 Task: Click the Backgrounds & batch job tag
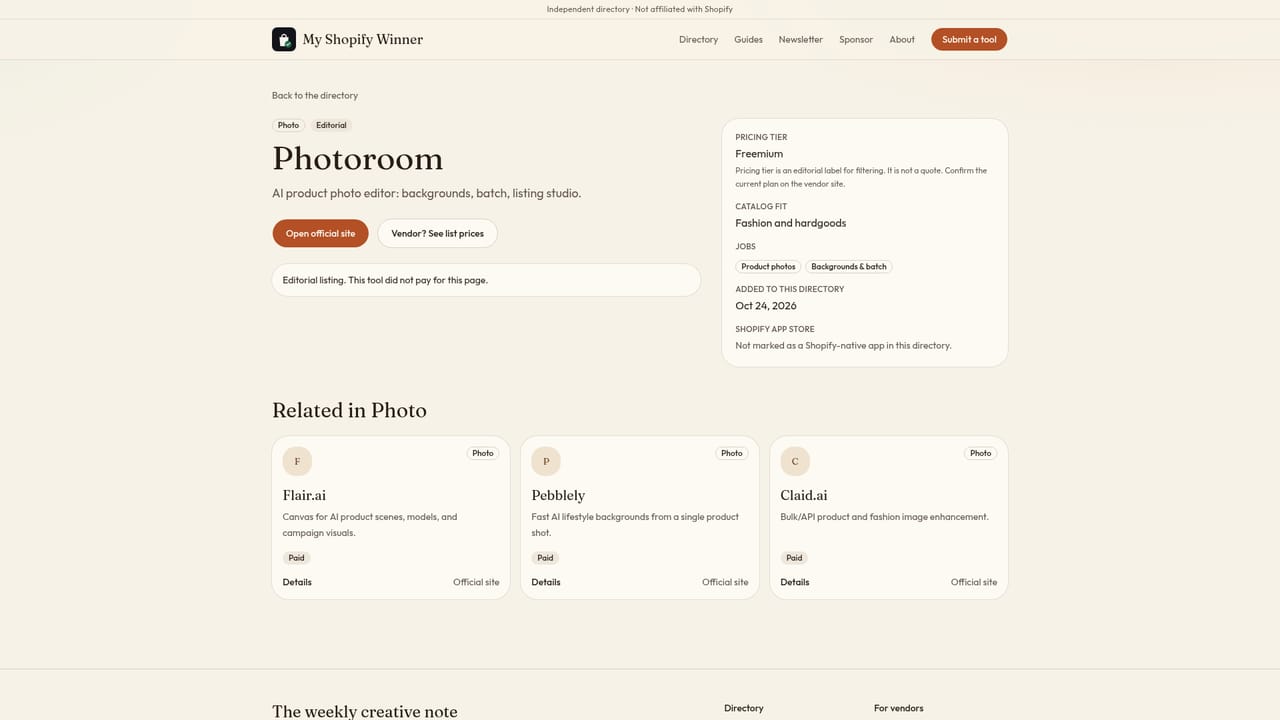click(849, 267)
